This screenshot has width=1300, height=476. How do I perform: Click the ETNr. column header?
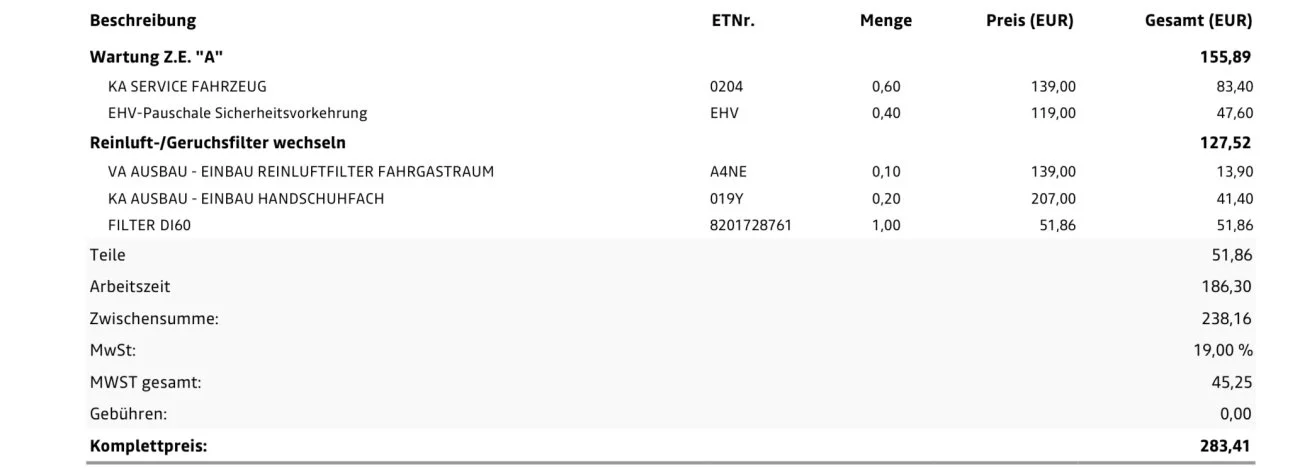pyautogui.click(x=731, y=20)
